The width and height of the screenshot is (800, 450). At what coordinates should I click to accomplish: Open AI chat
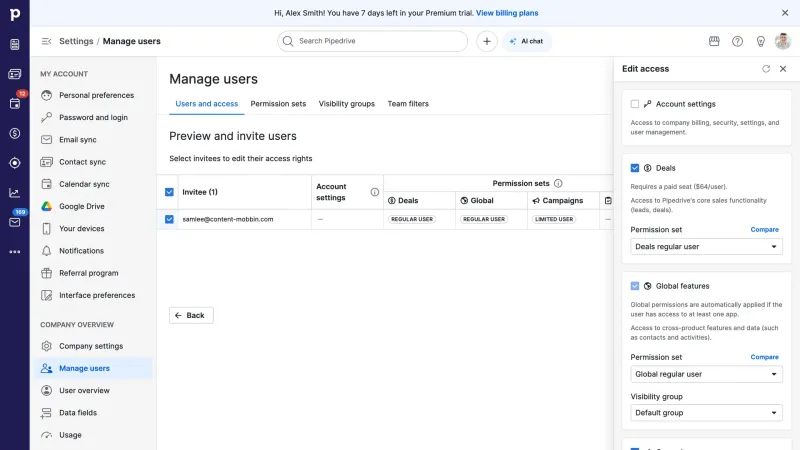click(527, 41)
